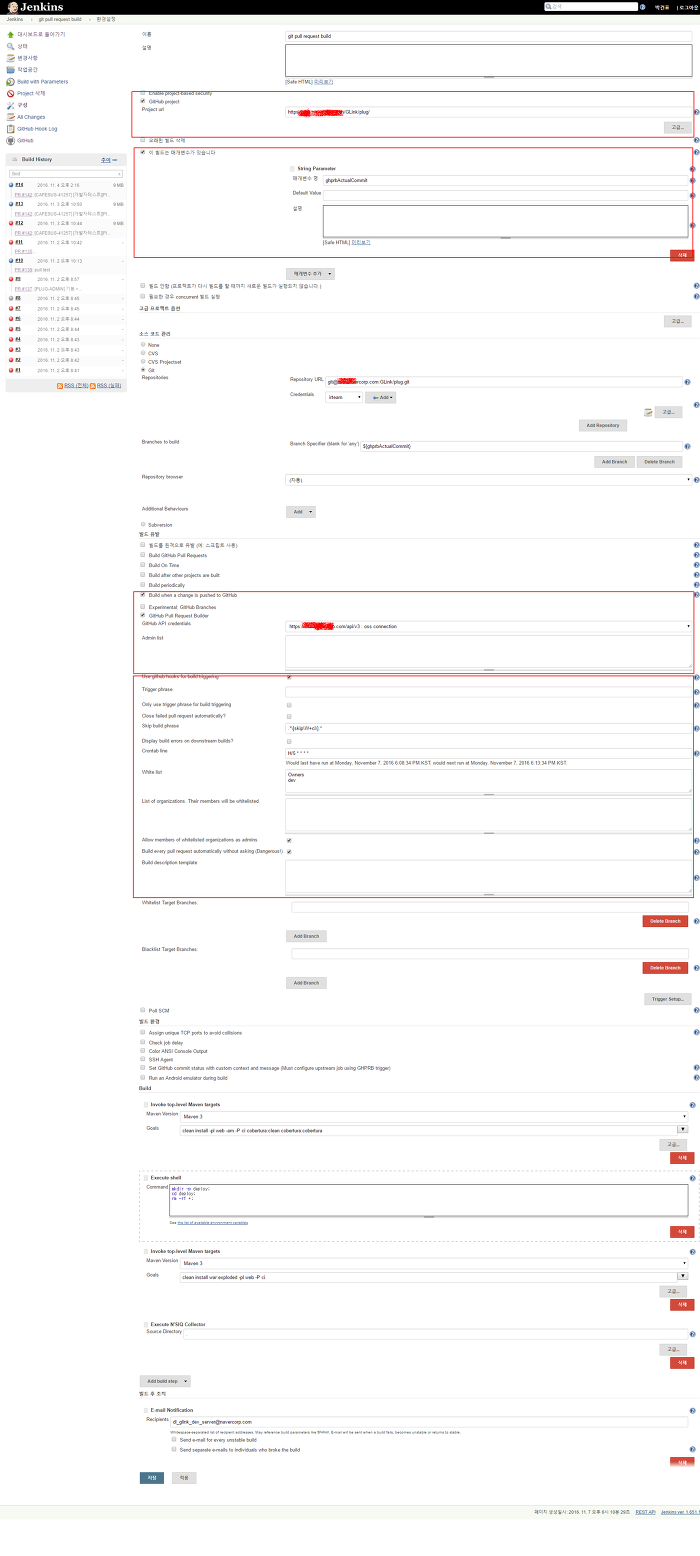Click help icon beside Repository URL field
Viewport: 700px width, 1556px height.
[x=687, y=382]
